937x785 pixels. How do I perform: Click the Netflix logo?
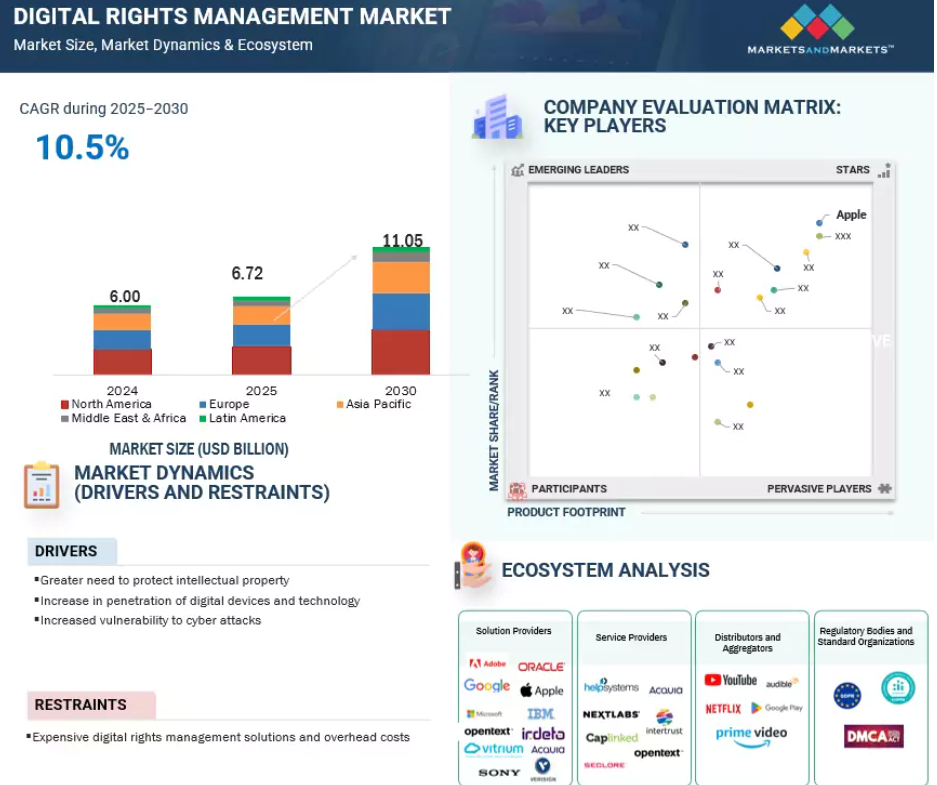[x=723, y=709]
